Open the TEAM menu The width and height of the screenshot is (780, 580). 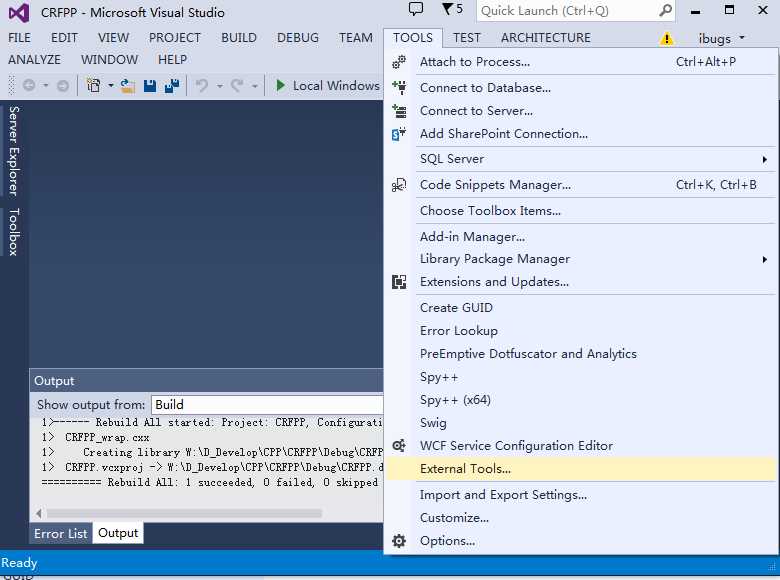[x=356, y=38]
